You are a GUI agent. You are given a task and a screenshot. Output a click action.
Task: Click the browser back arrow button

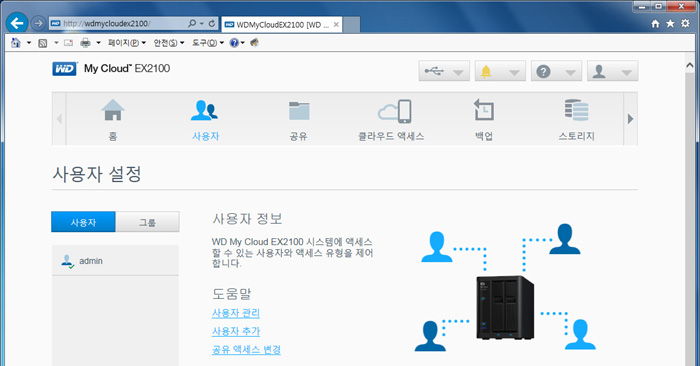(17, 23)
